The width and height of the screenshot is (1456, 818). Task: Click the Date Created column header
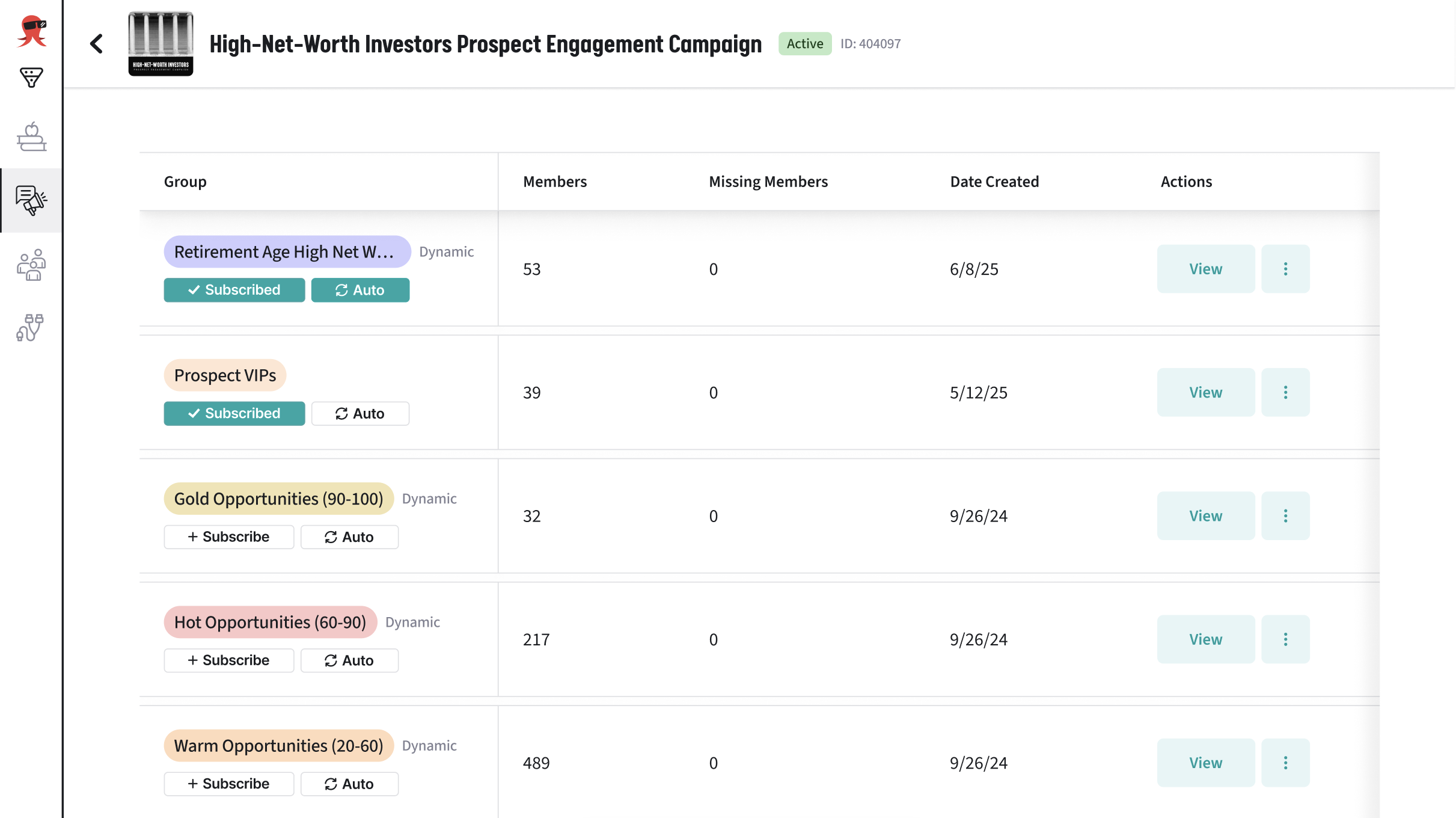point(994,182)
